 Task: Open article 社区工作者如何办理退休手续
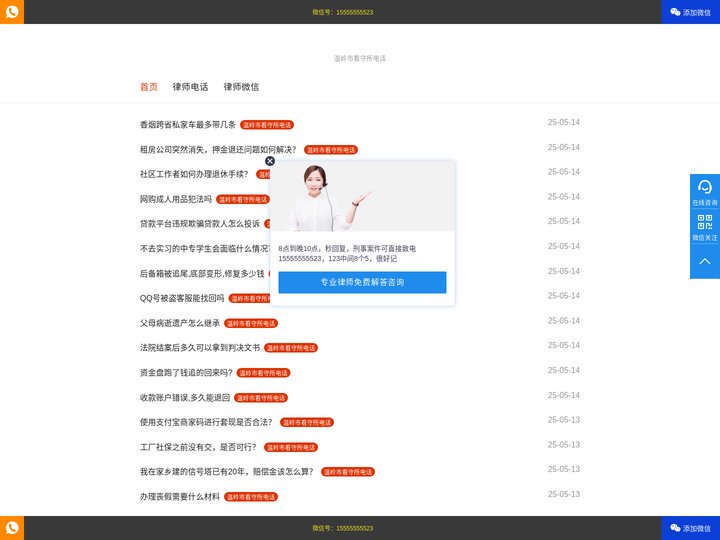(x=194, y=174)
